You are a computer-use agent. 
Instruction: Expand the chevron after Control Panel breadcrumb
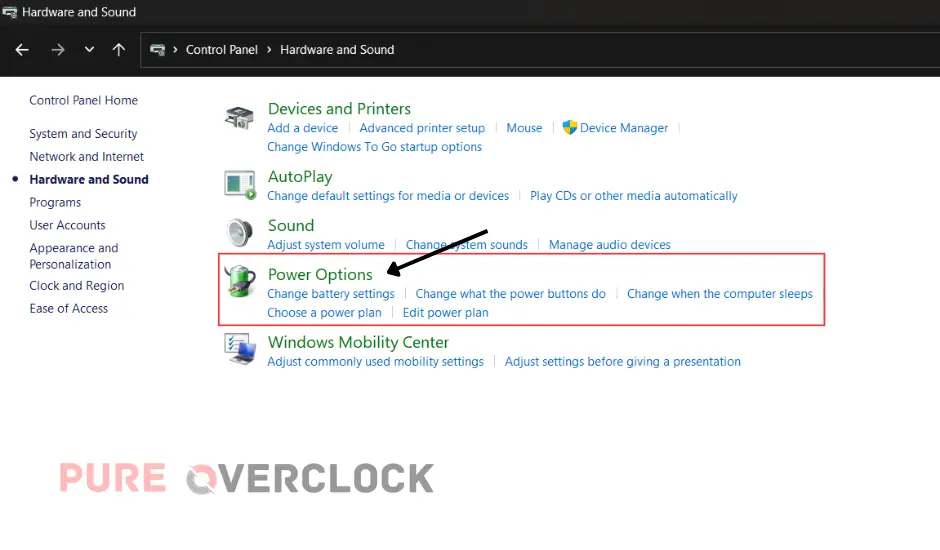pyautogui.click(x=269, y=50)
